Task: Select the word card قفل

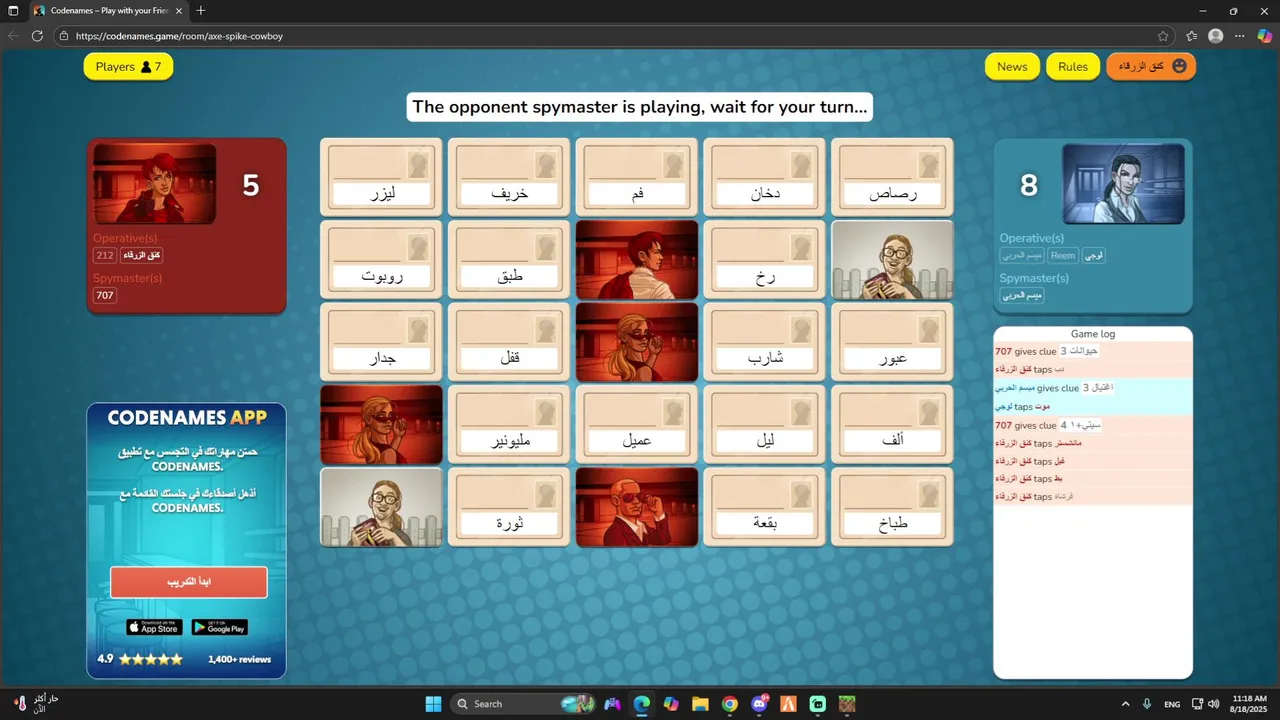Action: coord(509,342)
